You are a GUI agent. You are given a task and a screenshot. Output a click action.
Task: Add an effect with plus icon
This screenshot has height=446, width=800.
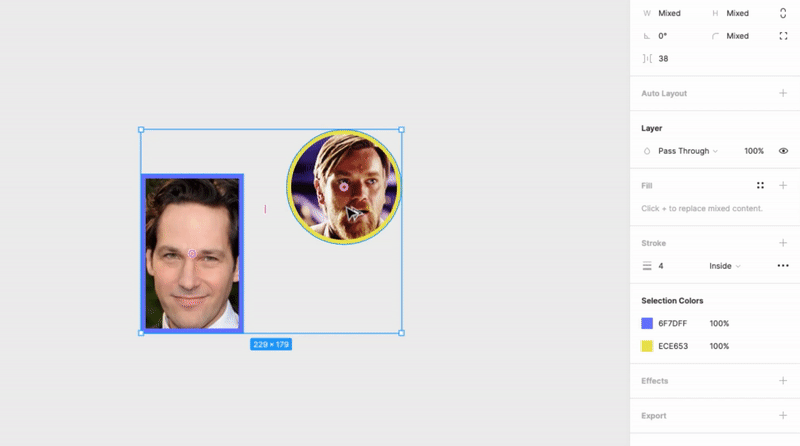pyautogui.click(x=783, y=381)
